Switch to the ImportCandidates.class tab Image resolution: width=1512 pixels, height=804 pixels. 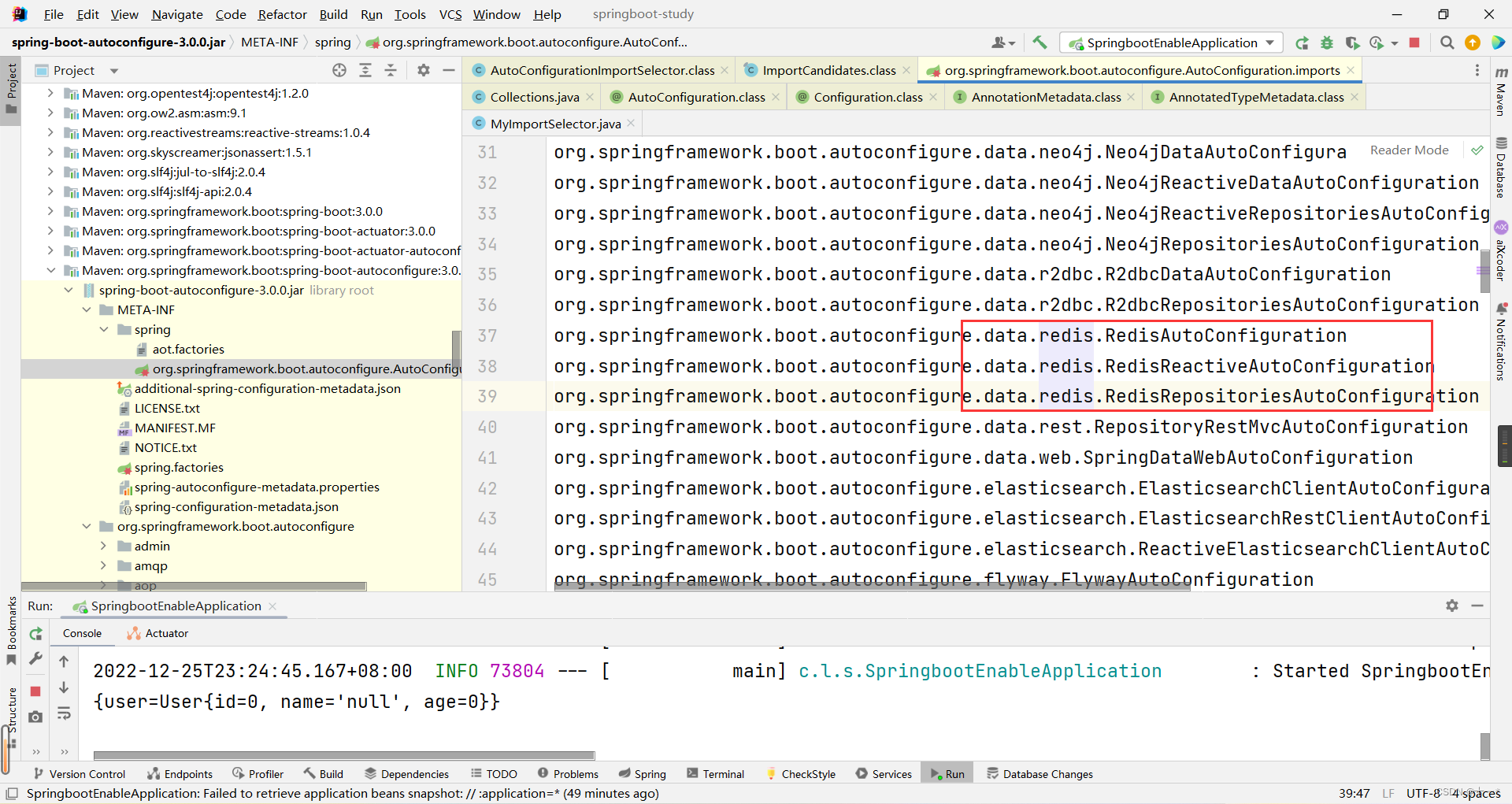828,71
